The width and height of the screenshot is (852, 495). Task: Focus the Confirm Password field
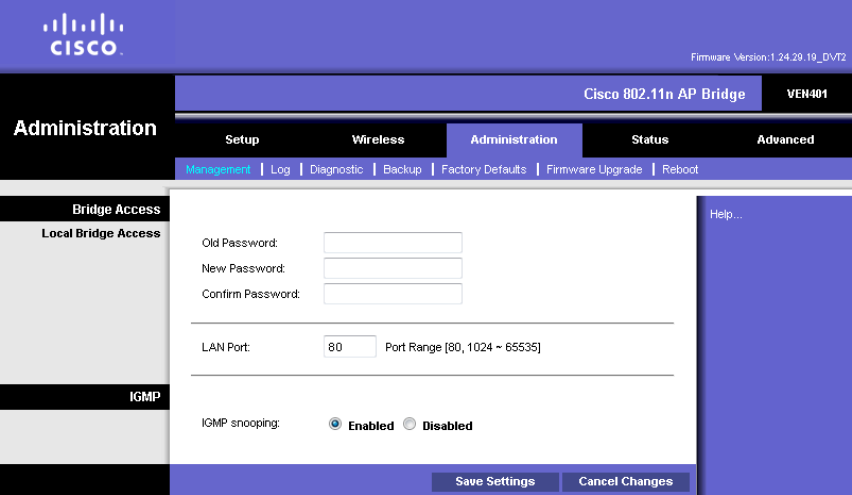(393, 293)
